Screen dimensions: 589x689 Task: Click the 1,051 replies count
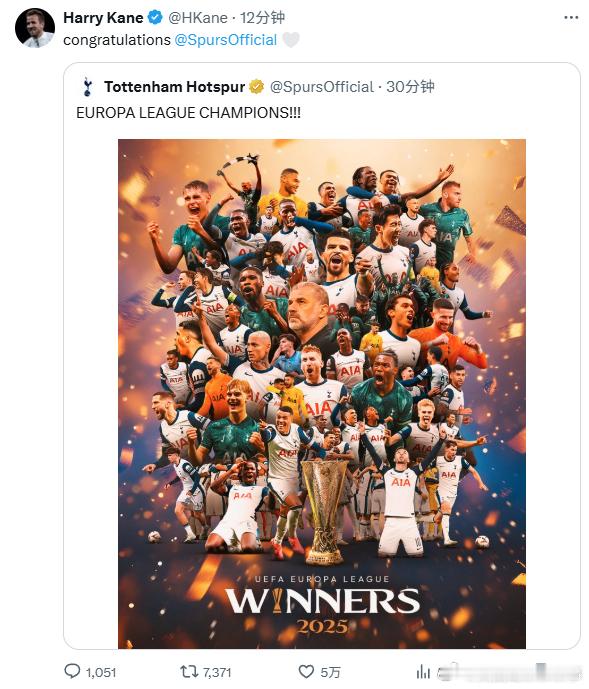pos(101,672)
